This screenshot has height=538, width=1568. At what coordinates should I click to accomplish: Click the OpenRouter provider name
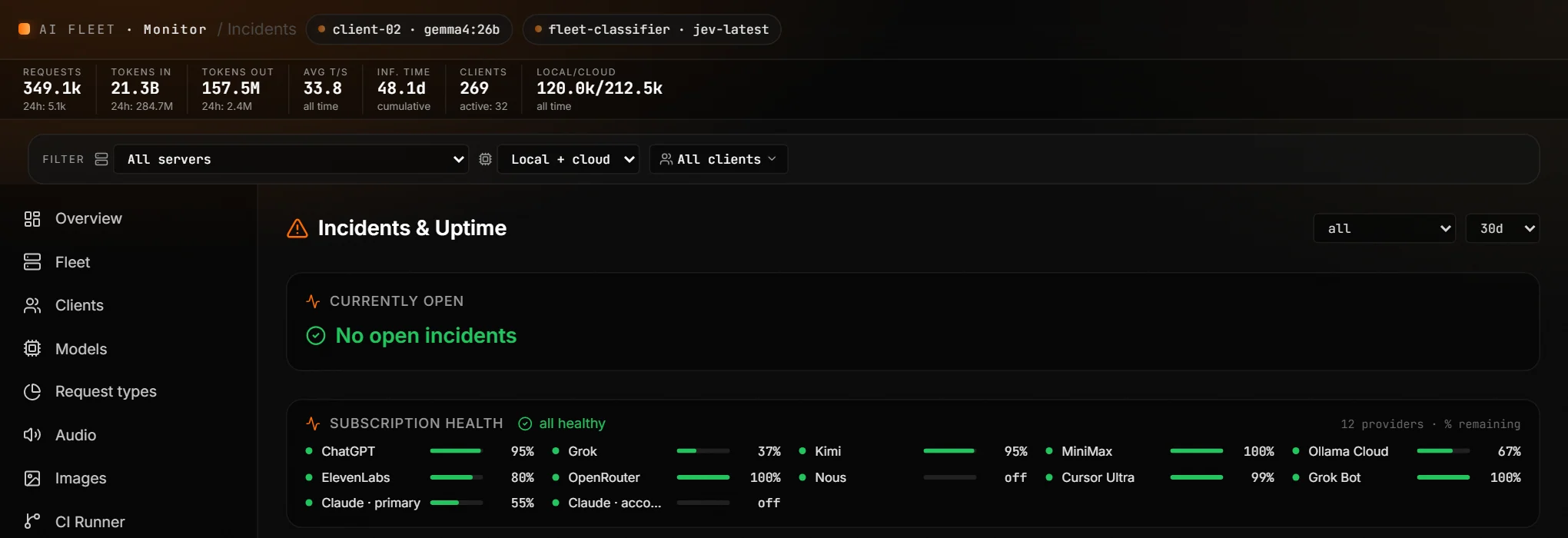click(x=603, y=477)
